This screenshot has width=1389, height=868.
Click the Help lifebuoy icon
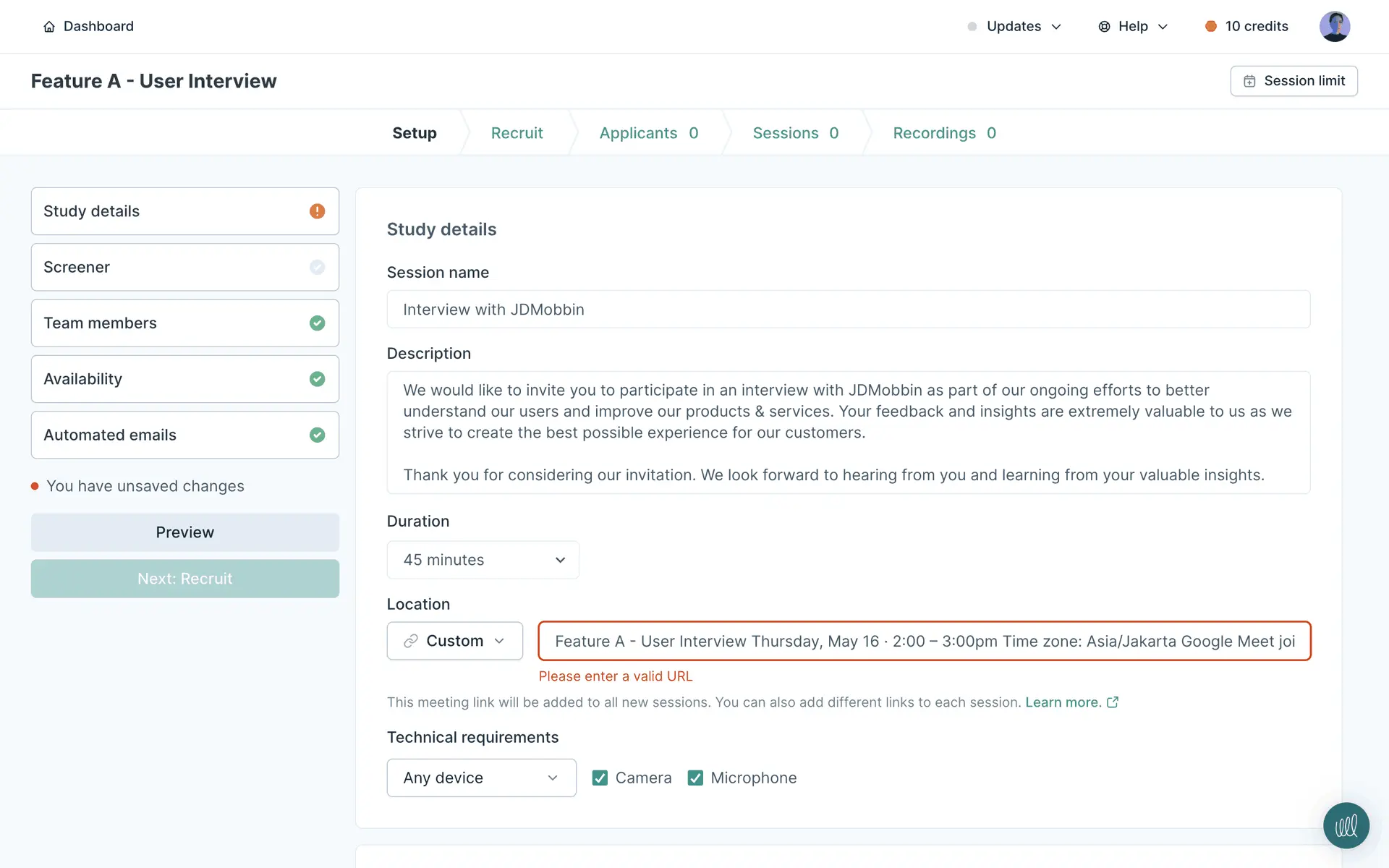point(1104,27)
